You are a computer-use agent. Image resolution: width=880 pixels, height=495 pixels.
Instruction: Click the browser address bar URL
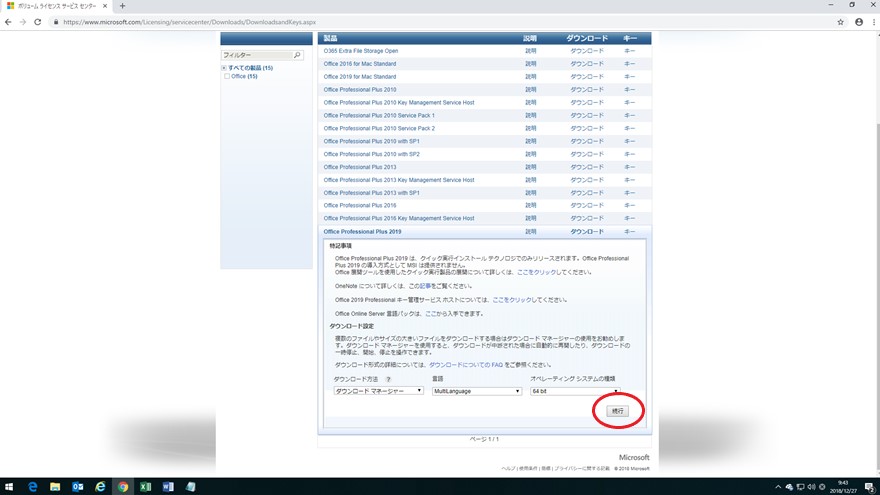190,22
